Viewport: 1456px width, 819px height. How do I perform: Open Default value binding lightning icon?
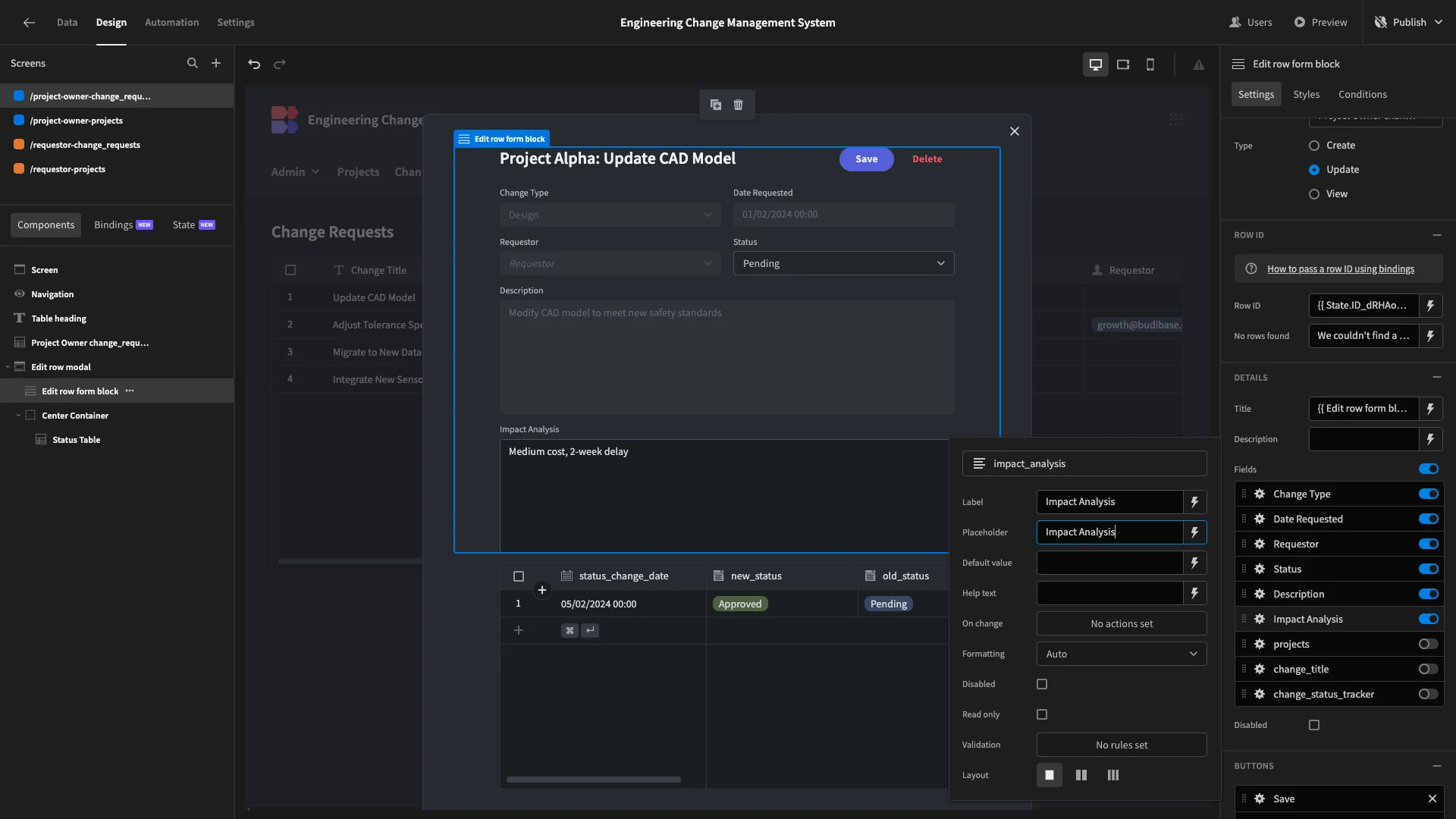pyautogui.click(x=1194, y=563)
